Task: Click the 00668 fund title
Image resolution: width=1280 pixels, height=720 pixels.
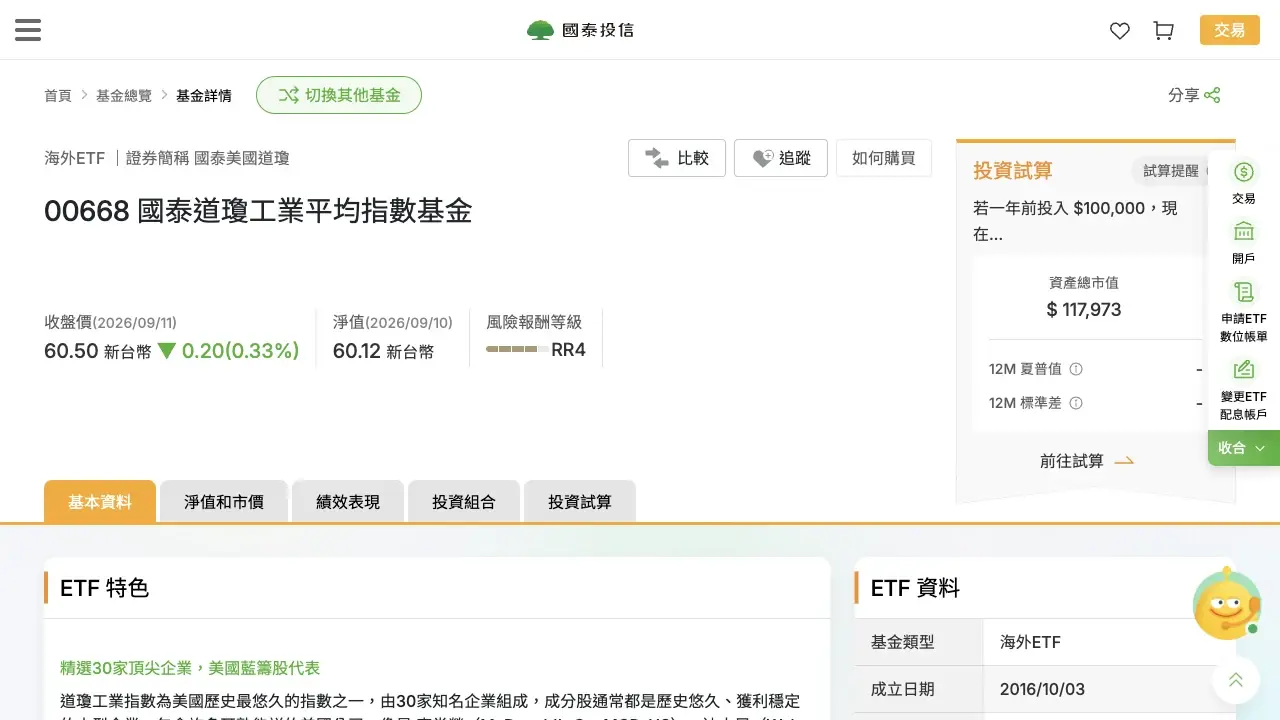Action: (x=258, y=211)
